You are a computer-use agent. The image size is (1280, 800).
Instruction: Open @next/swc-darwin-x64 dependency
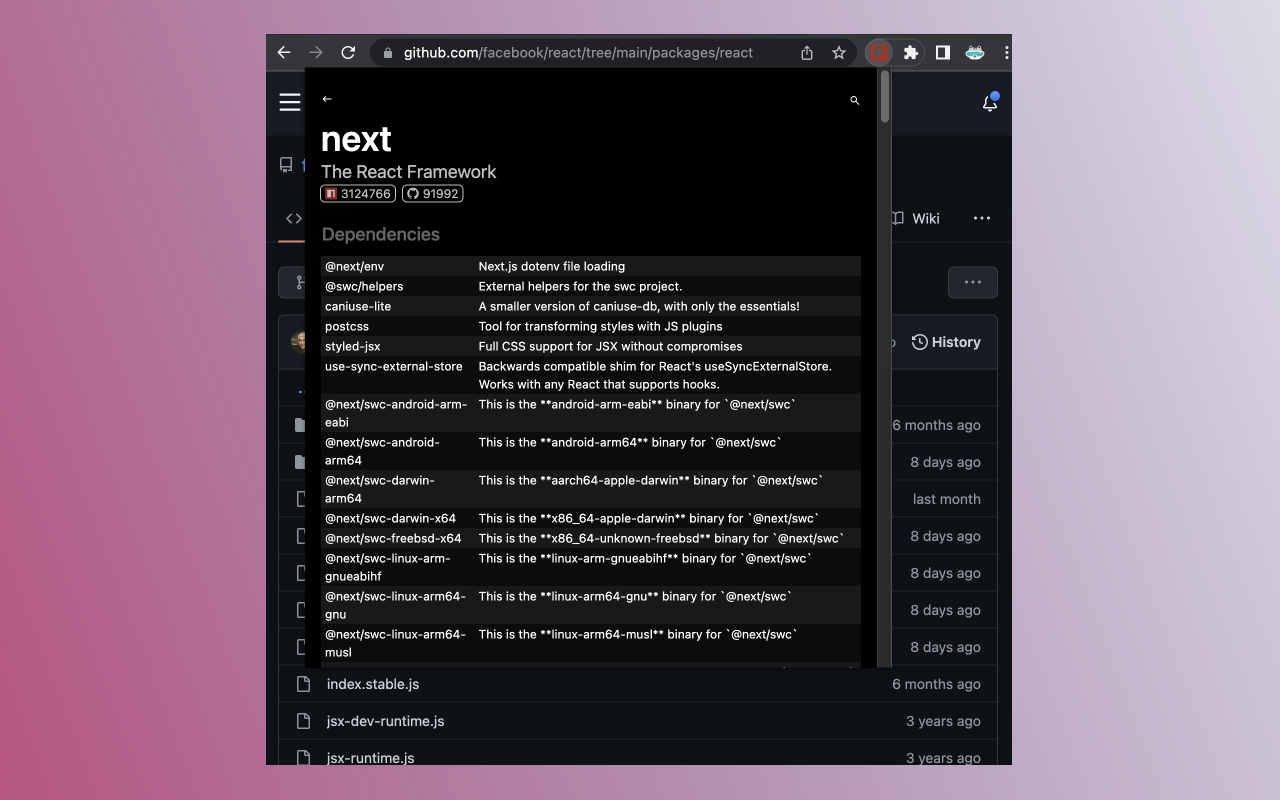(391, 518)
